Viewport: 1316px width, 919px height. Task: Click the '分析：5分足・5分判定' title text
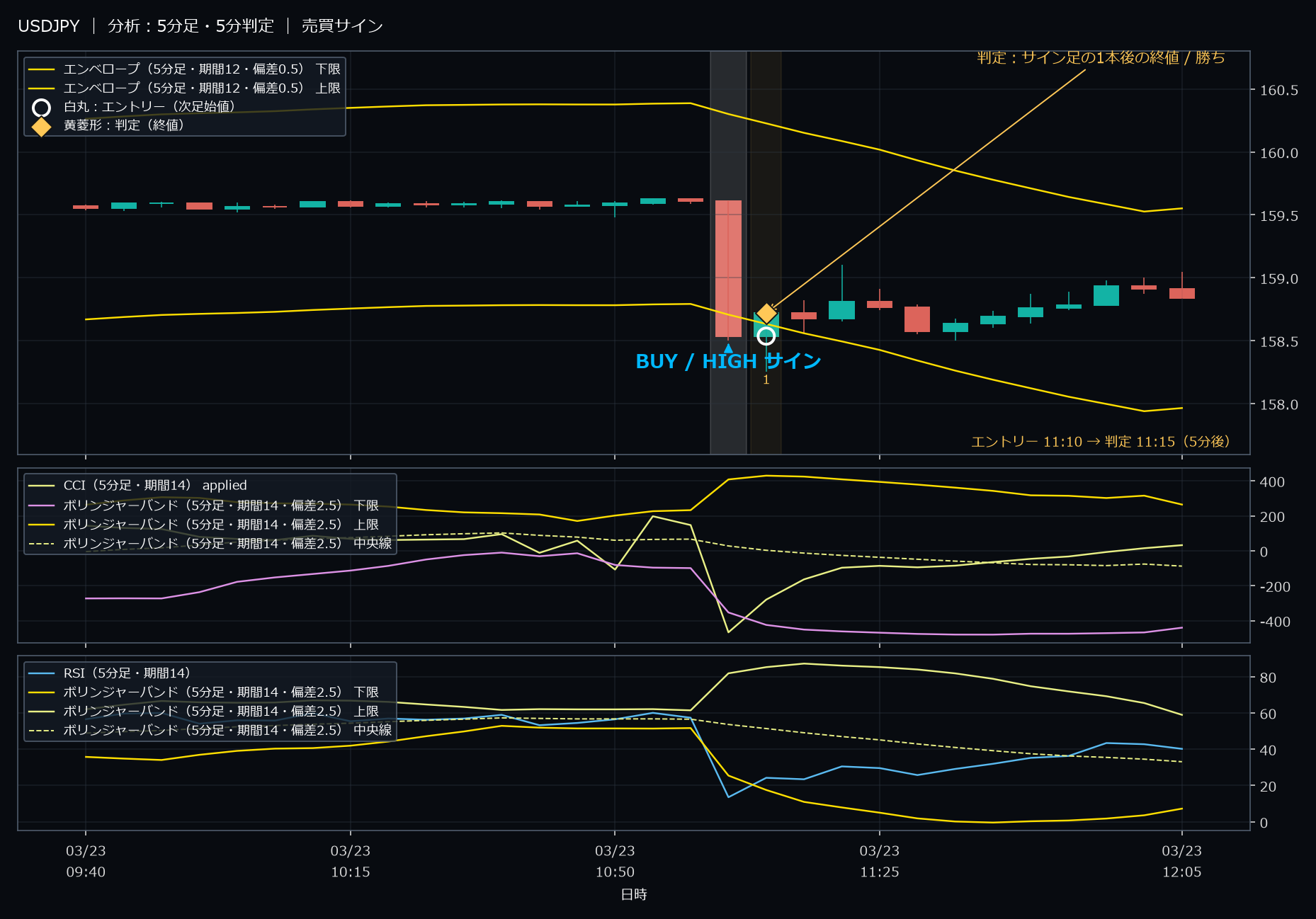pos(191,26)
